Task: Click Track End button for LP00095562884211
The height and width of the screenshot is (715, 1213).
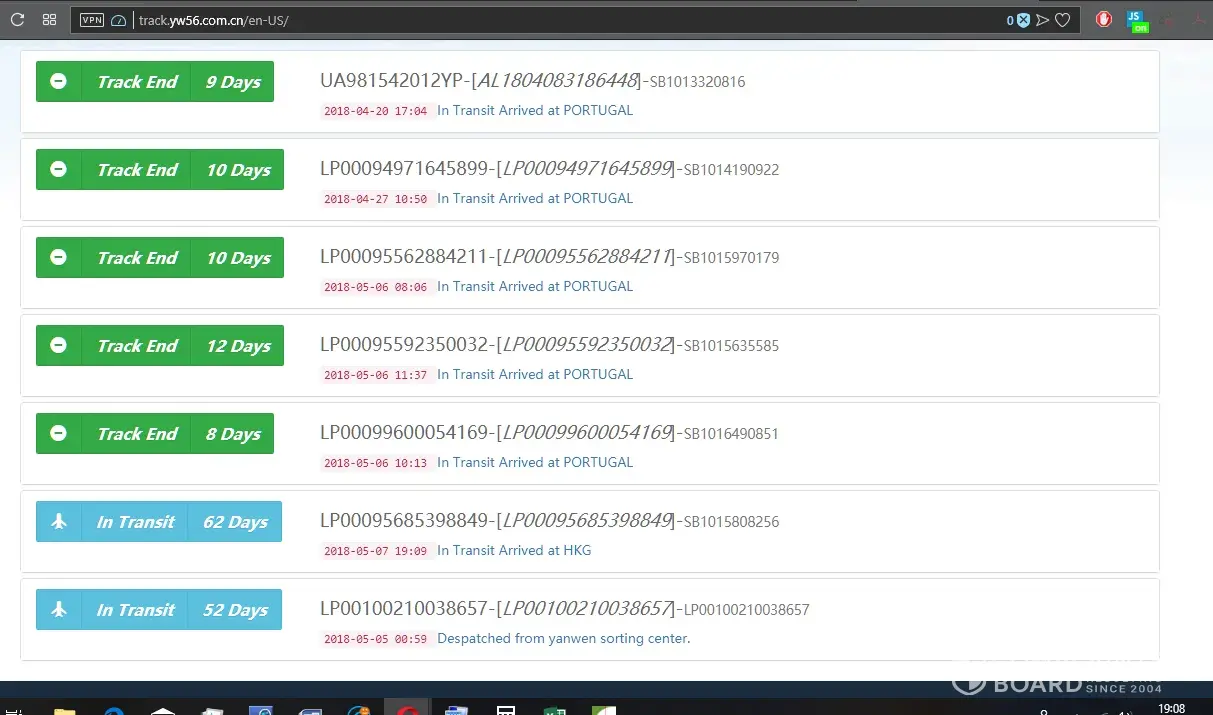Action: (x=137, y=258)
